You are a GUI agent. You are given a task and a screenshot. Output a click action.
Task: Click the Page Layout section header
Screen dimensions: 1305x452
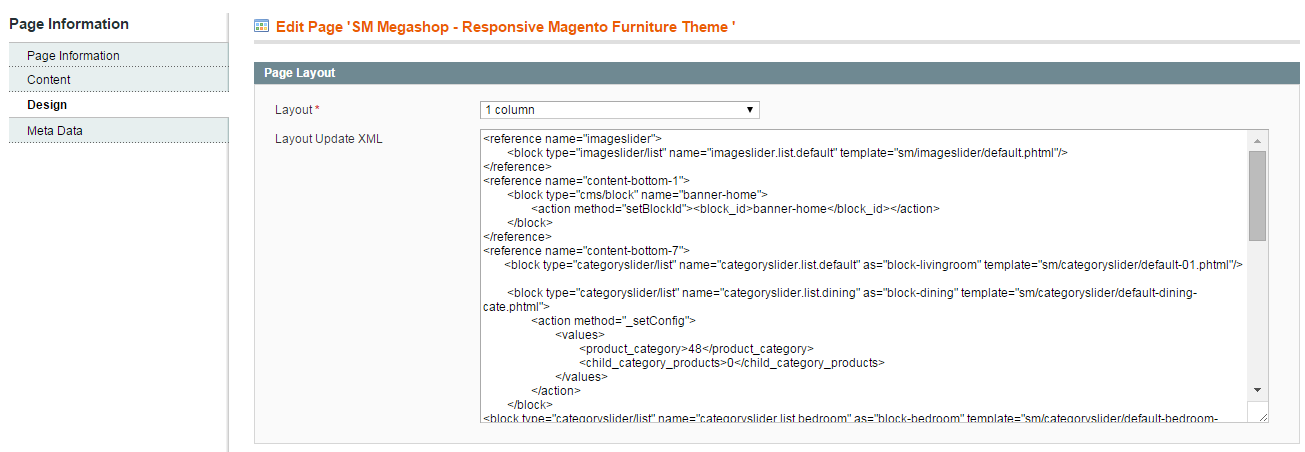[777, 73]
